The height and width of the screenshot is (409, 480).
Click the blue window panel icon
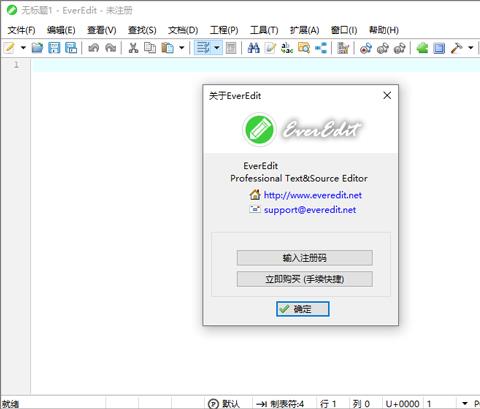point(439,48)
